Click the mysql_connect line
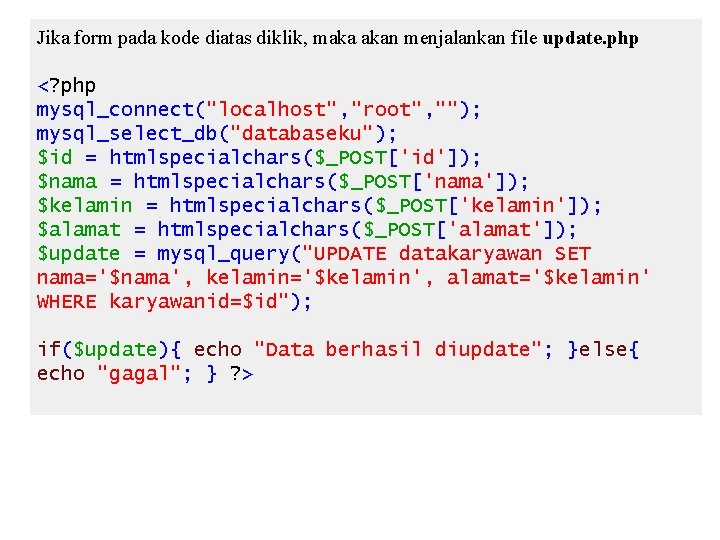The width and height of the screenshot is (720, 540). pyautogui.click(x=258, y=110)
